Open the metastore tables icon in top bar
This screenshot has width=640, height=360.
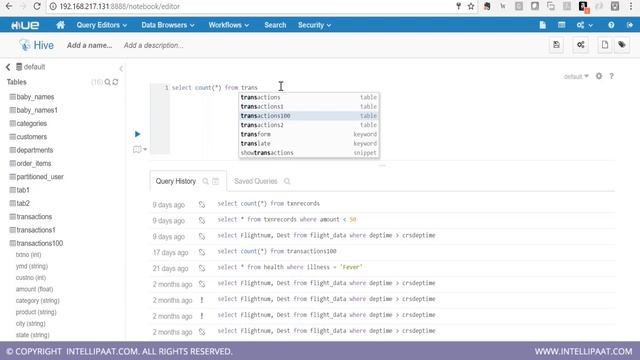[562, 25]
